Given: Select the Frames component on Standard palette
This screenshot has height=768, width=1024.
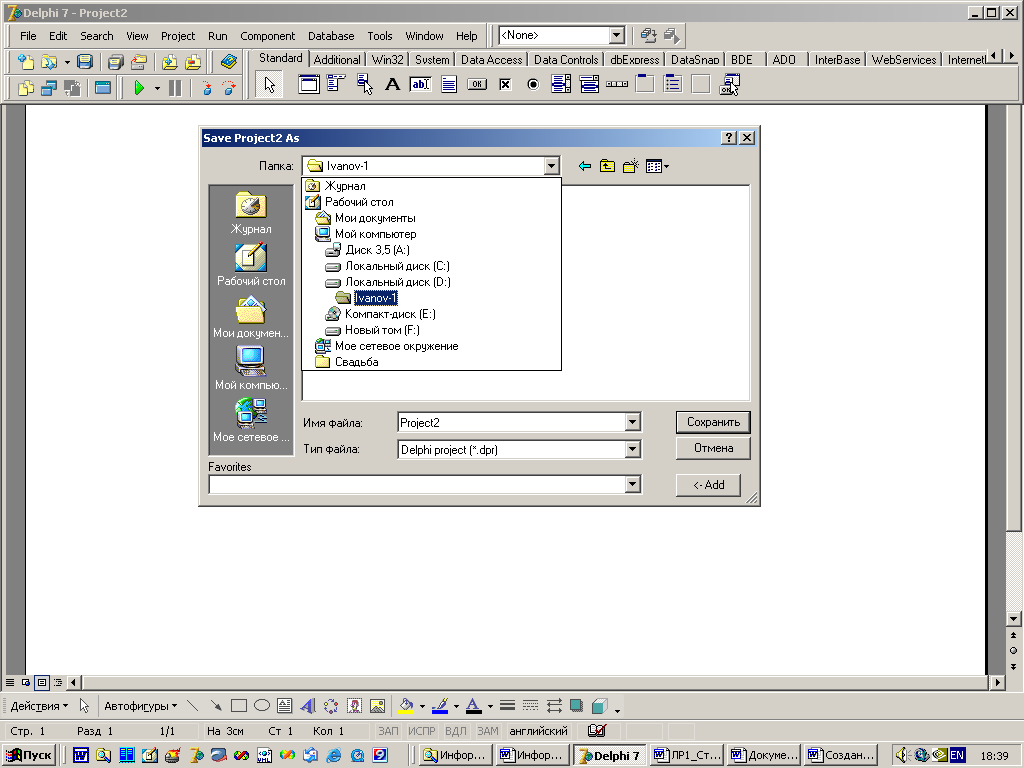Looking at the screenshot, I should (308, 84).
